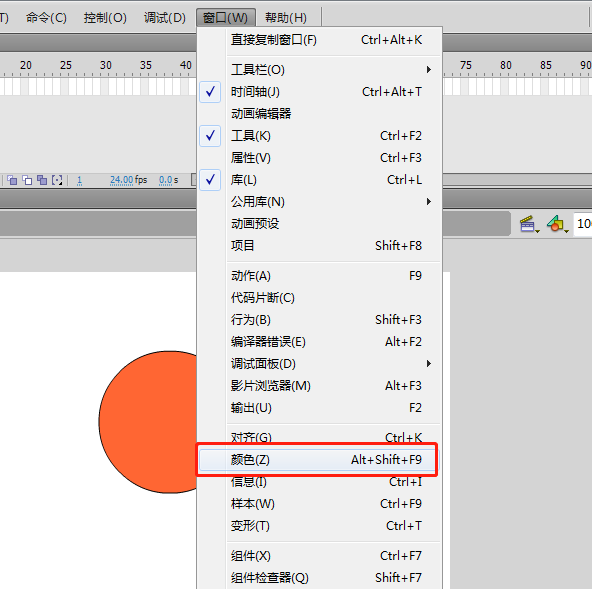This screenshot has width=592, height=589.
Task: Choose 直接复制窗口(F) from the menu
Action: coord(319,40)
